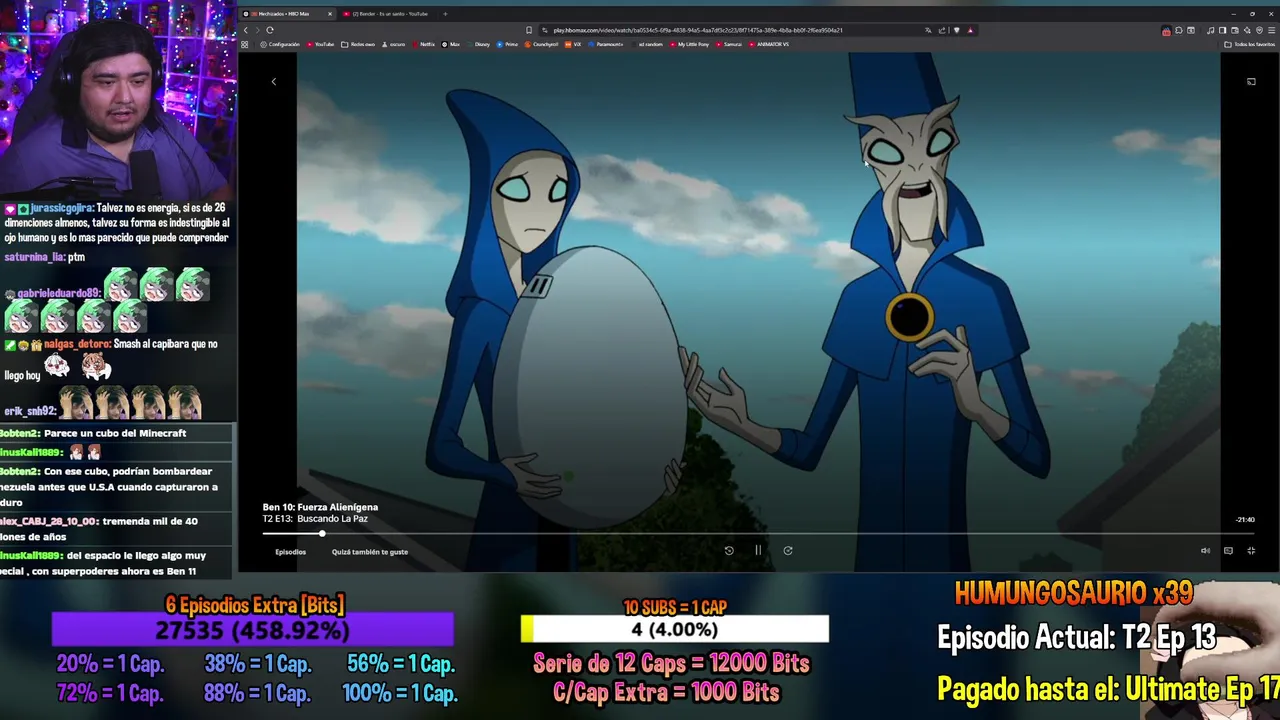Image resolution: width=1280 pixels, height=720 pixels.
Task: Open the My Little Pony bookmark
Action: (689, 44)
